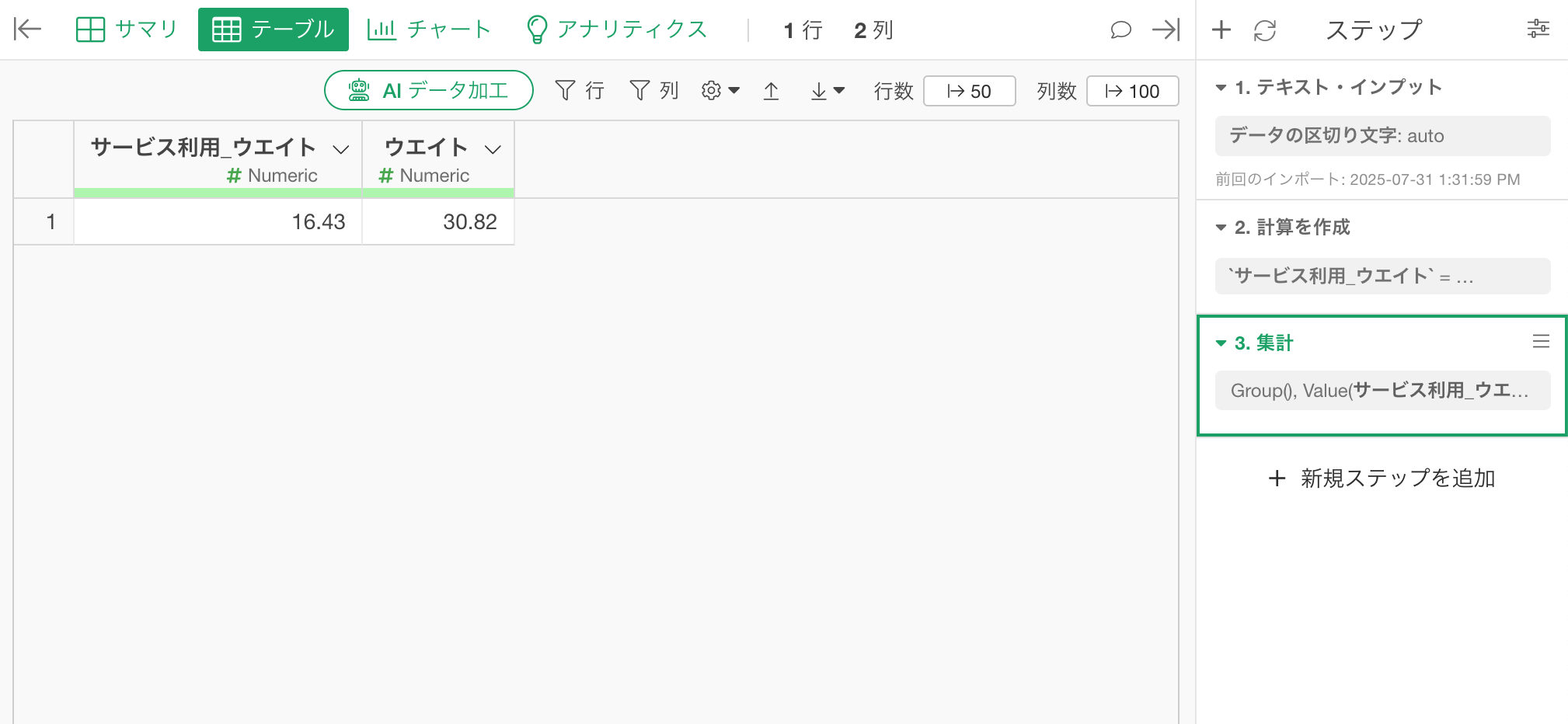Click the upload/export up-arrow icon

[x=771, y=91]
